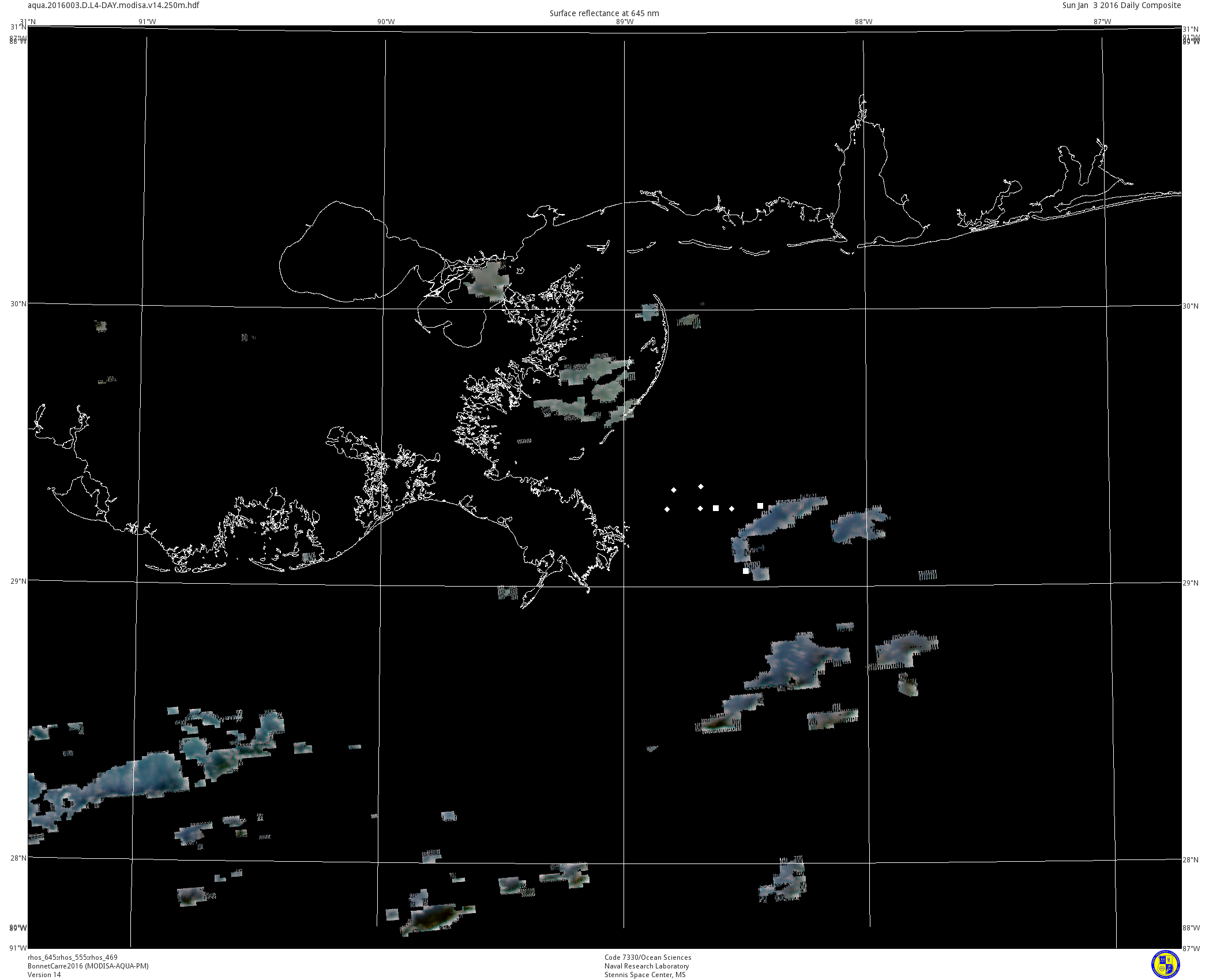Click the 28°N latitude label on right edge
This screenshot has width=1209, height=980.
1190,860
